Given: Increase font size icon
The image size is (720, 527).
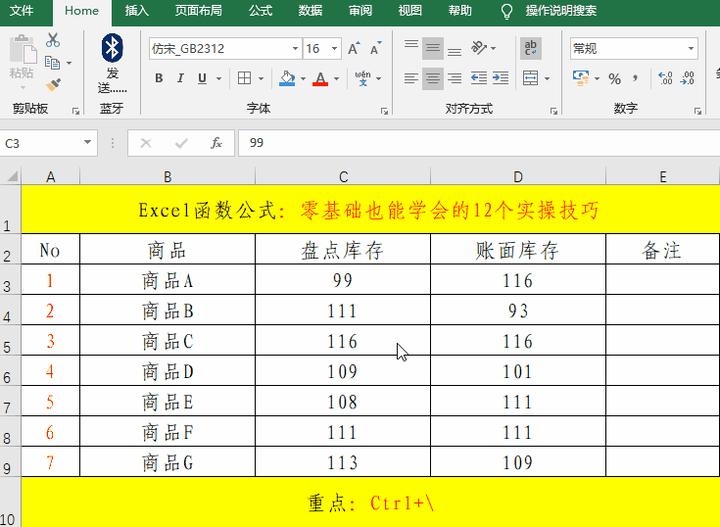Looking at the screenshot, I should (x=353, y=49).
